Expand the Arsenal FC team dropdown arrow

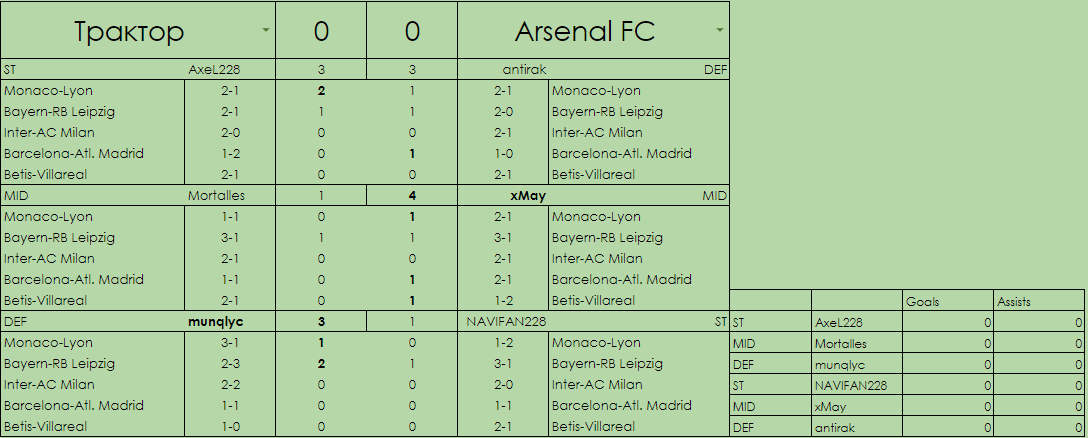[718, 30]
